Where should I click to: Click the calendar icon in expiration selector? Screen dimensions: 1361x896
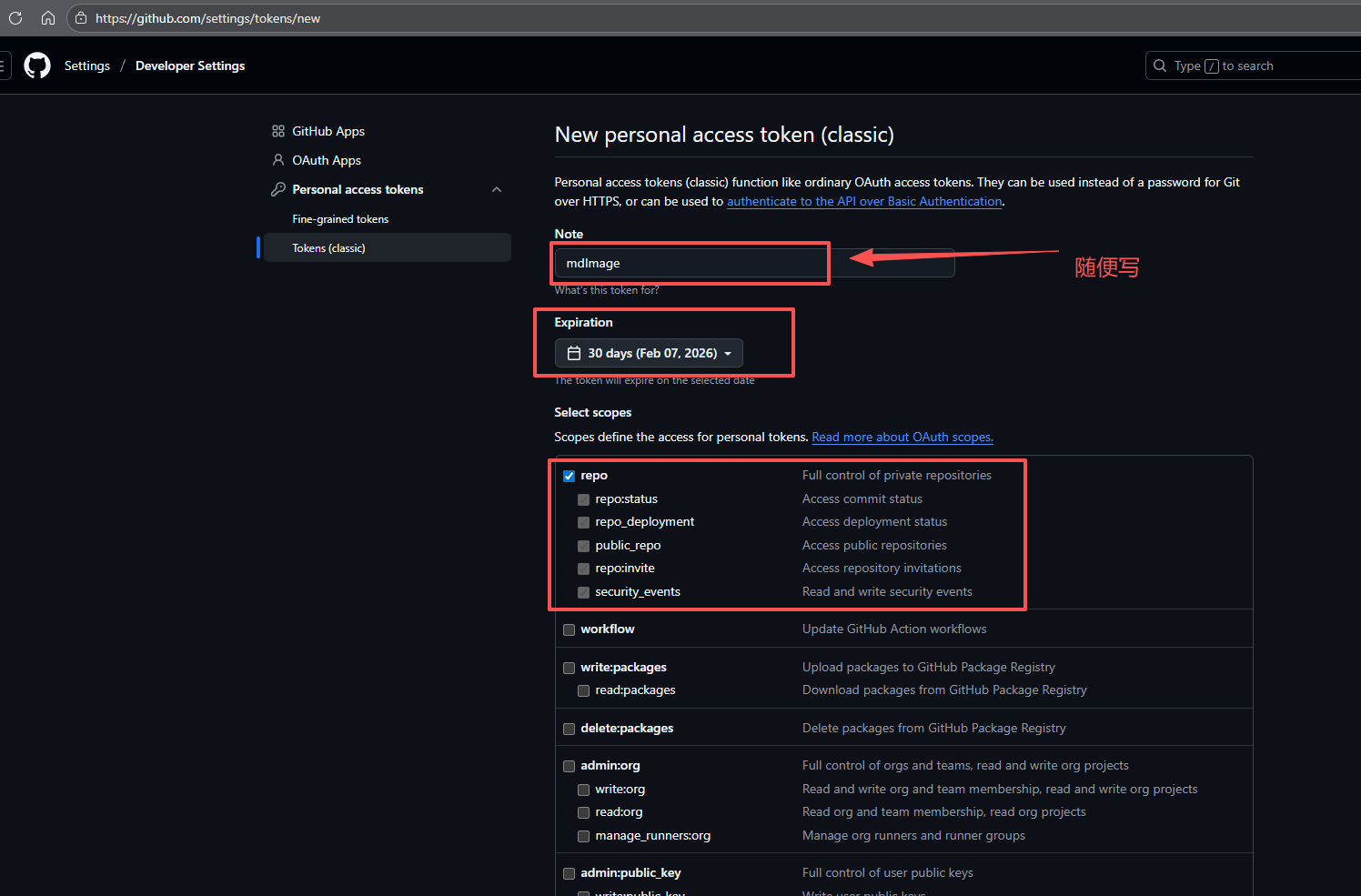click(574, 353)
